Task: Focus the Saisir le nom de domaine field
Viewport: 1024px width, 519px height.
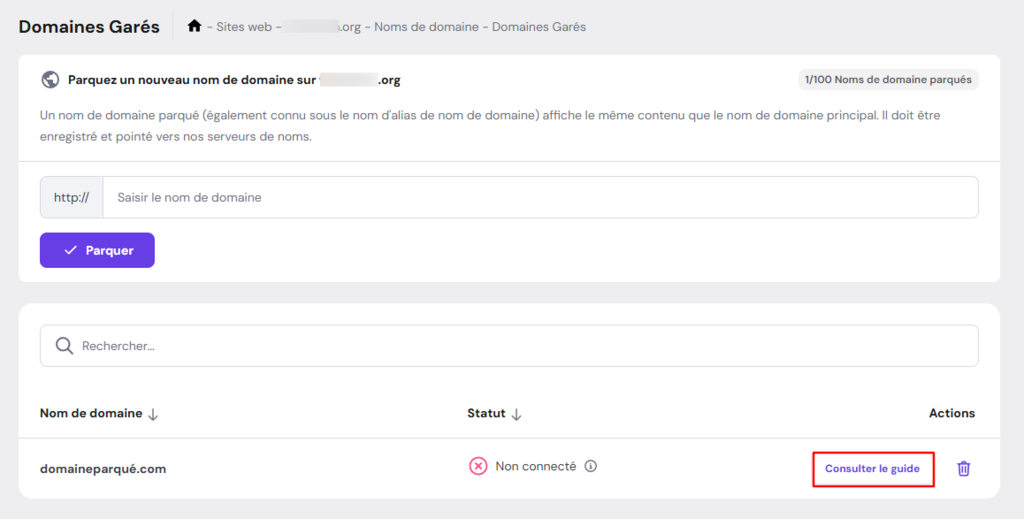Action: (541, 197)
